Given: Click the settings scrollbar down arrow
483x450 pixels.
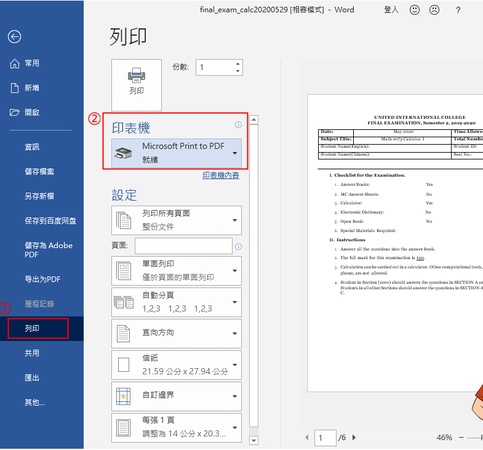Looking at the screenshot, I should 254,441.
